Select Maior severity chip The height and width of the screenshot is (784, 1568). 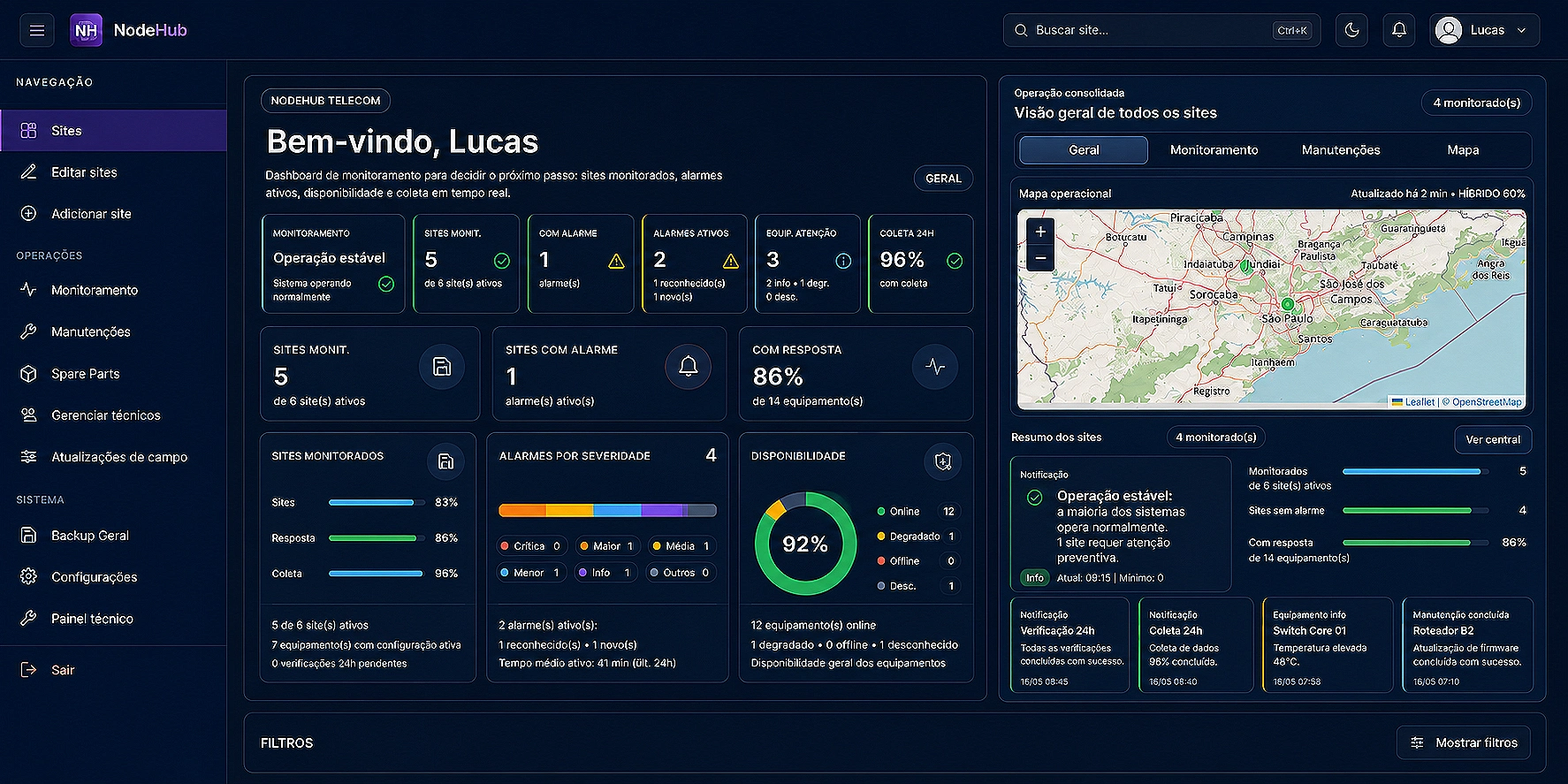pos(607,546)
